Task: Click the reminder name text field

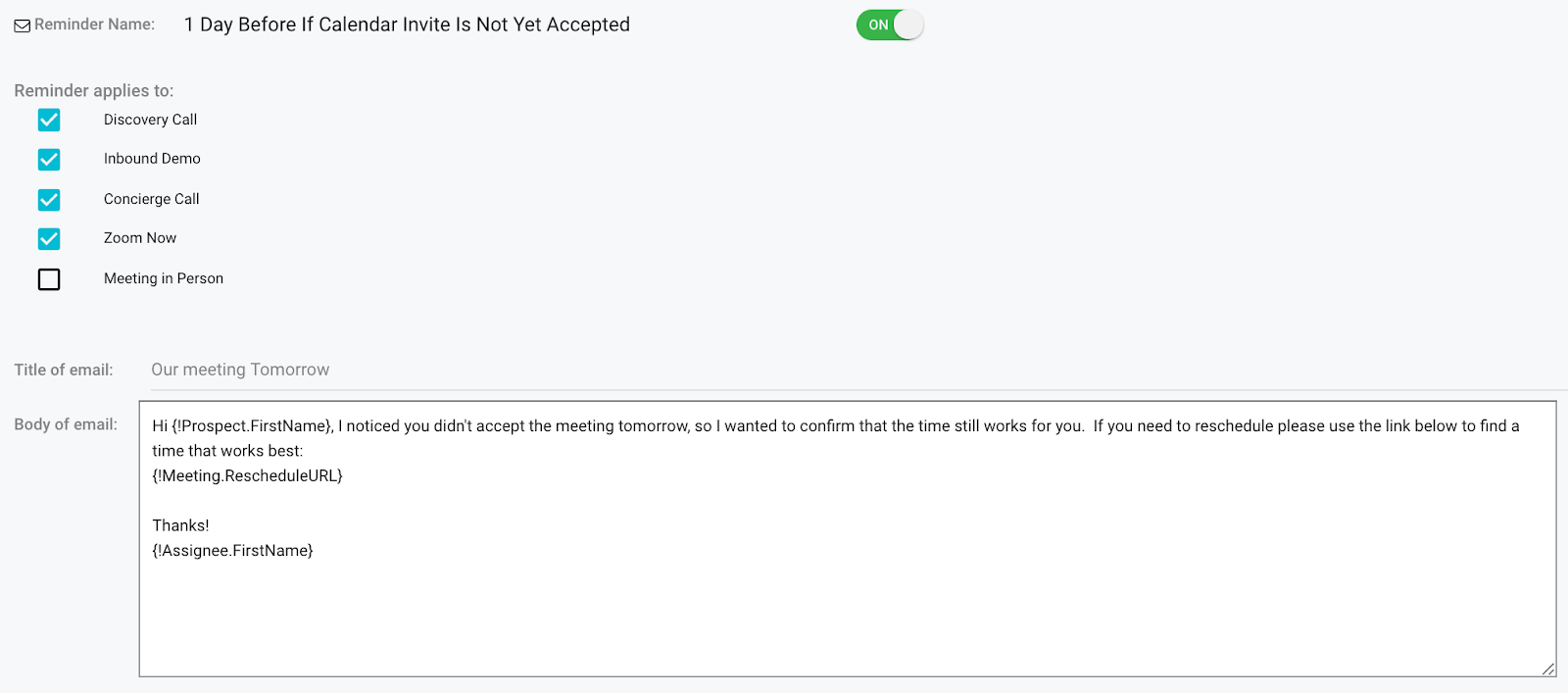Action: pyautogui.click(x=407, y=25)
